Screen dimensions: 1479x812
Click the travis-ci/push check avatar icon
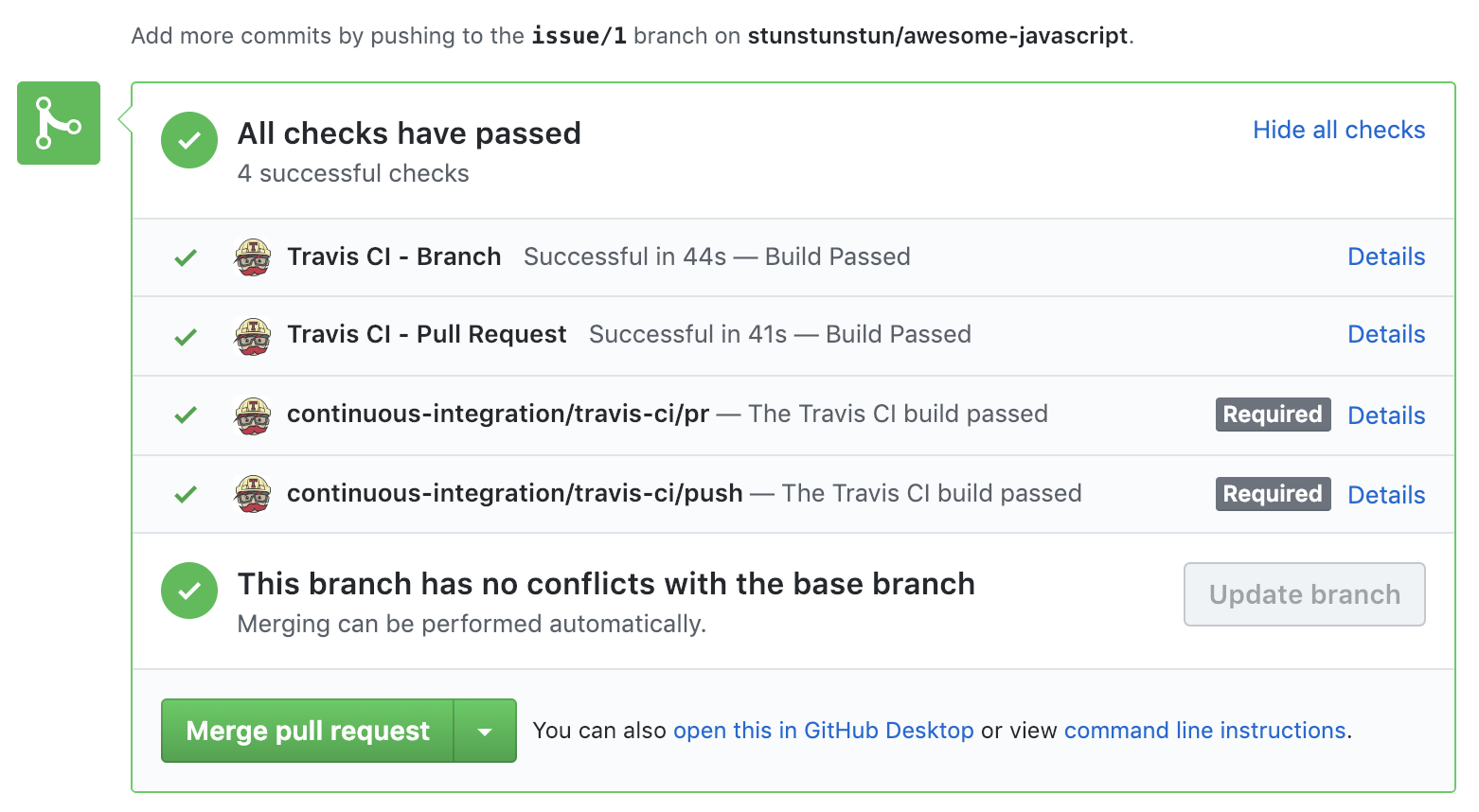tap(253, 494)
